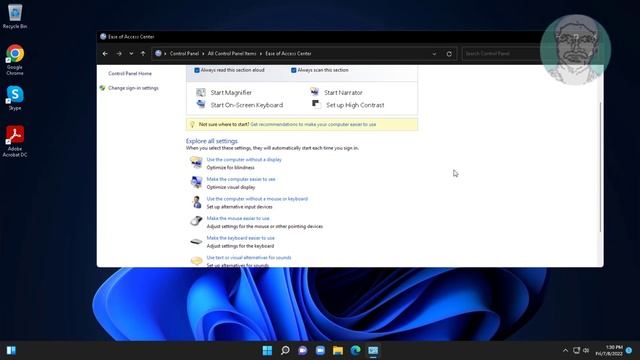The width and height of the screenshot is (640, 360).
Task: Open the Windows Start button in taskbar
Action: [x=267, y=350]
